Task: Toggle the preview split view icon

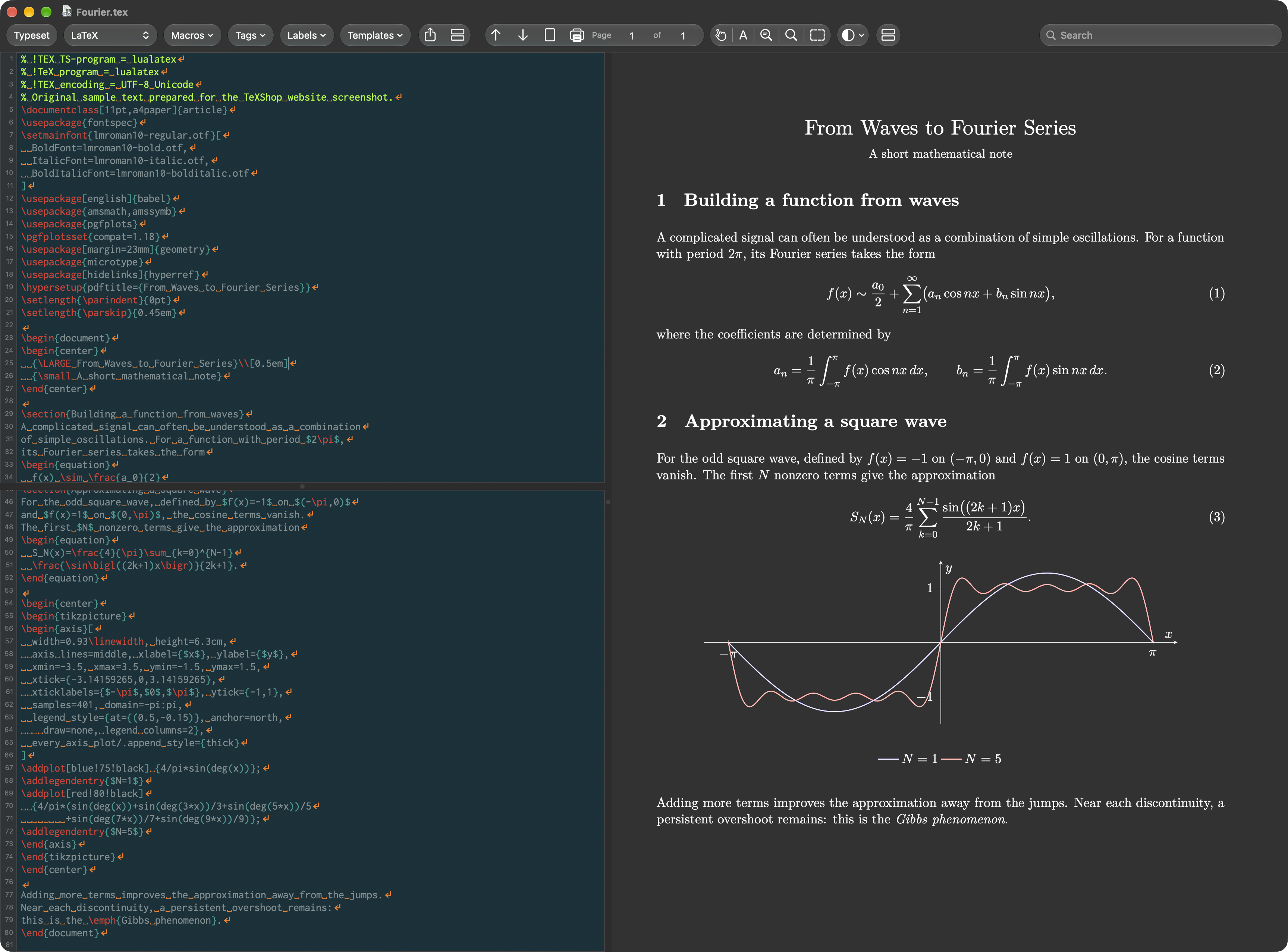Action: 889,35
